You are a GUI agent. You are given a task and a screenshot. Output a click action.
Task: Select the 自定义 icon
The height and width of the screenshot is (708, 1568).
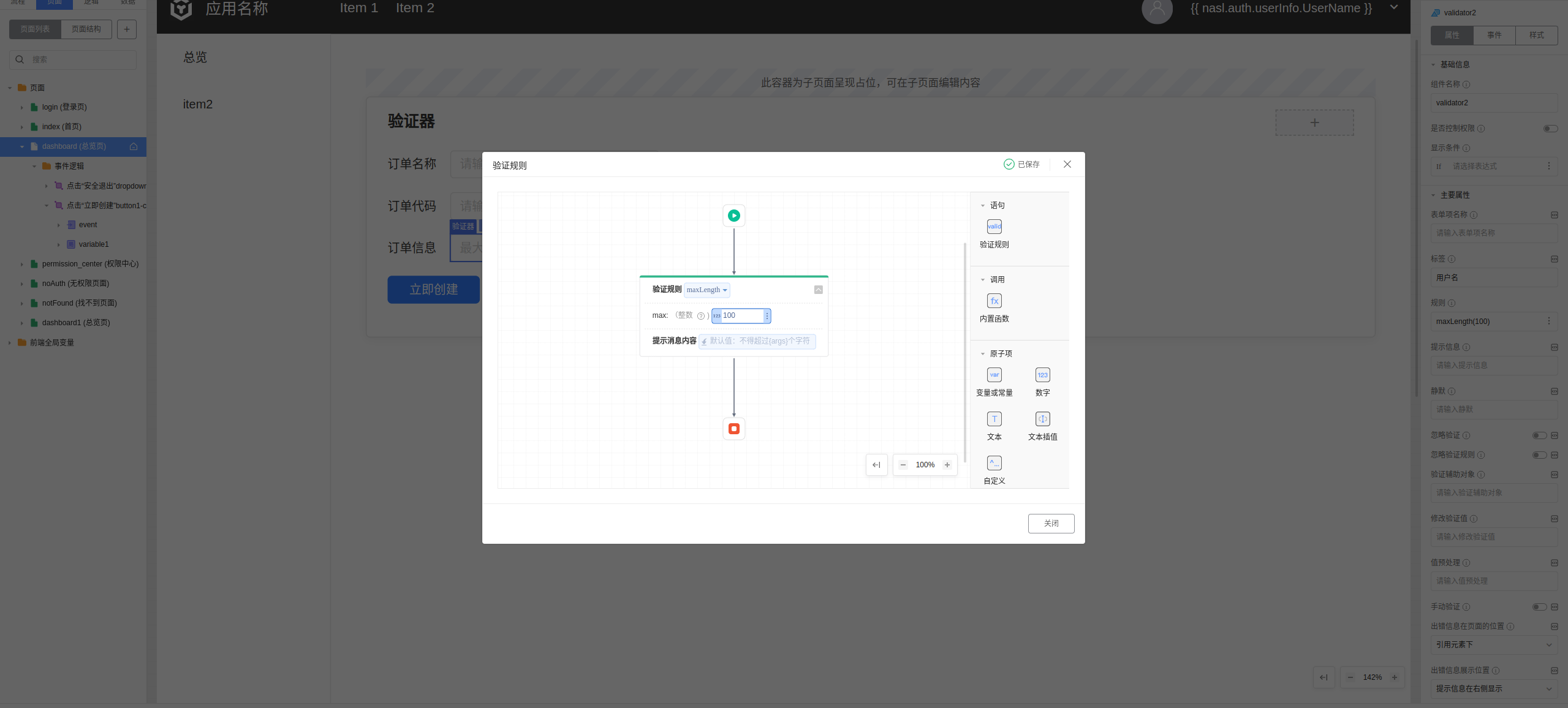pos(994,463)
